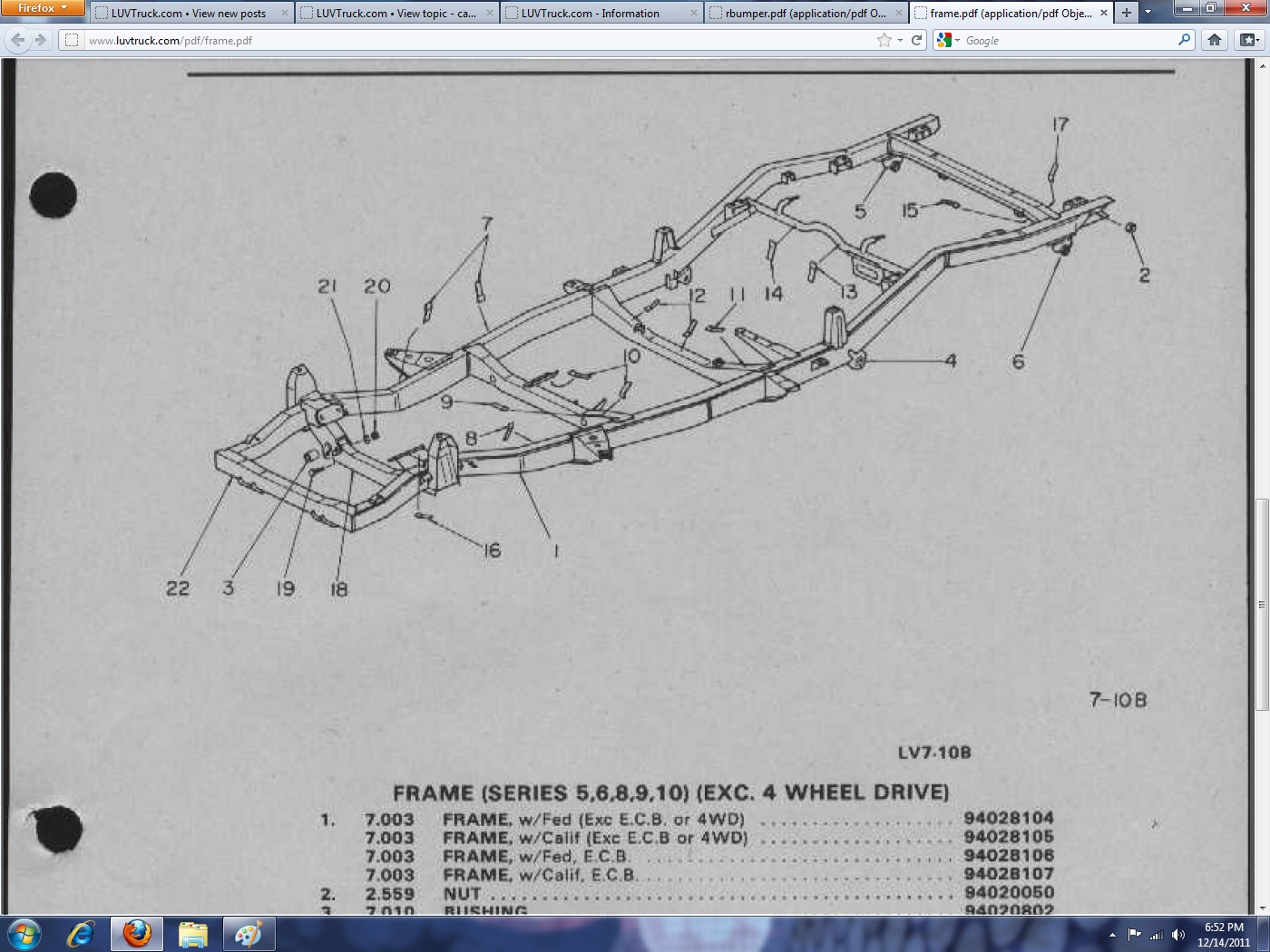Screen dimensions: 1270x952
Task: Switch to LUVTruck.com View new posts tab
Action: 188,14
